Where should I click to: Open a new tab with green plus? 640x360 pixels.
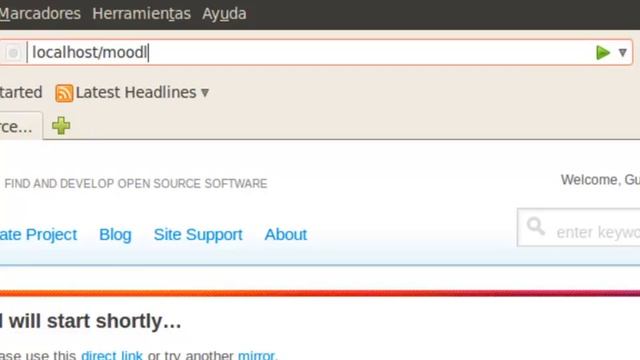tap(61, 126)
